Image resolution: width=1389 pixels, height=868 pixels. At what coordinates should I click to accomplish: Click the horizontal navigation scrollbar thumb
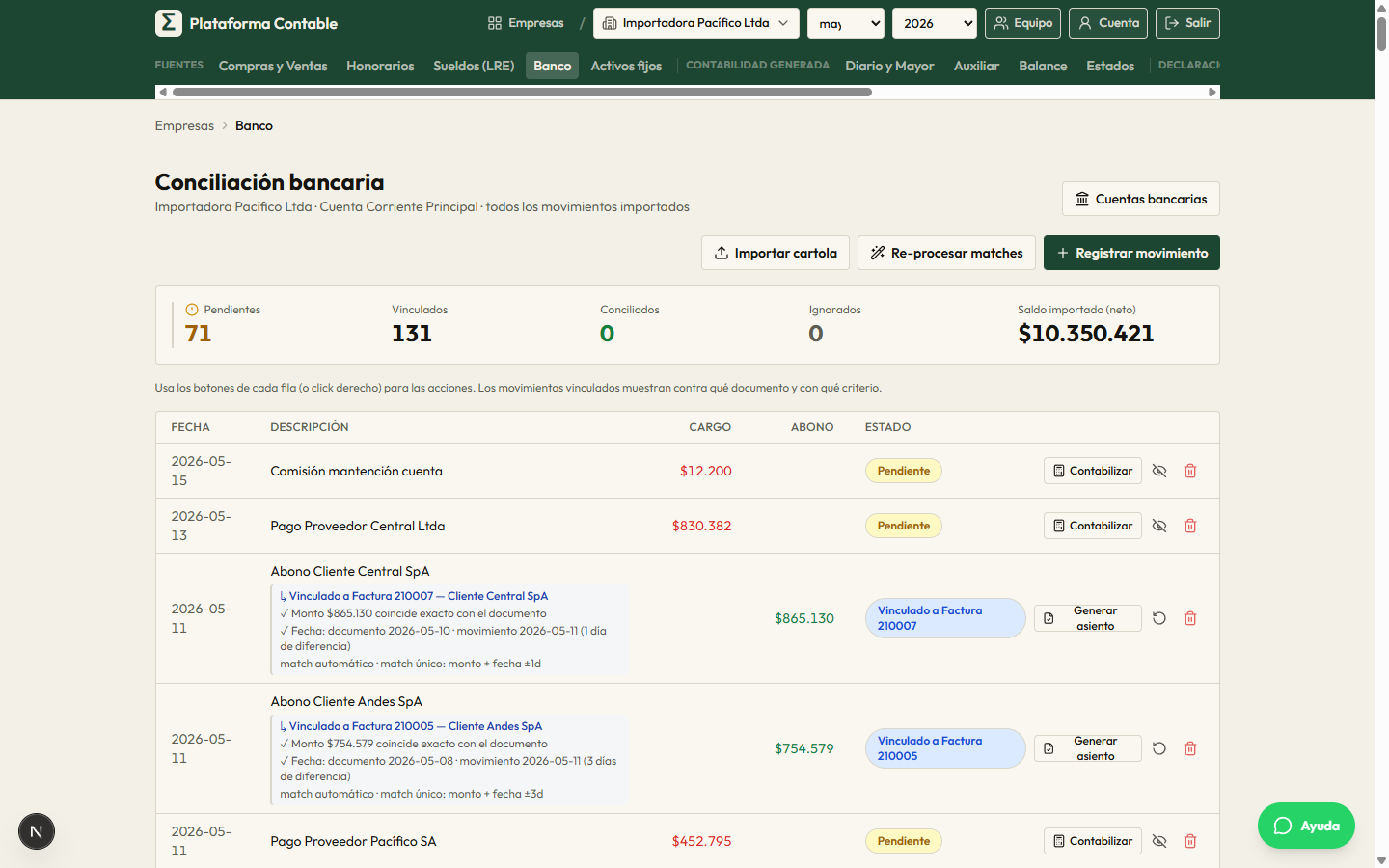522,93
